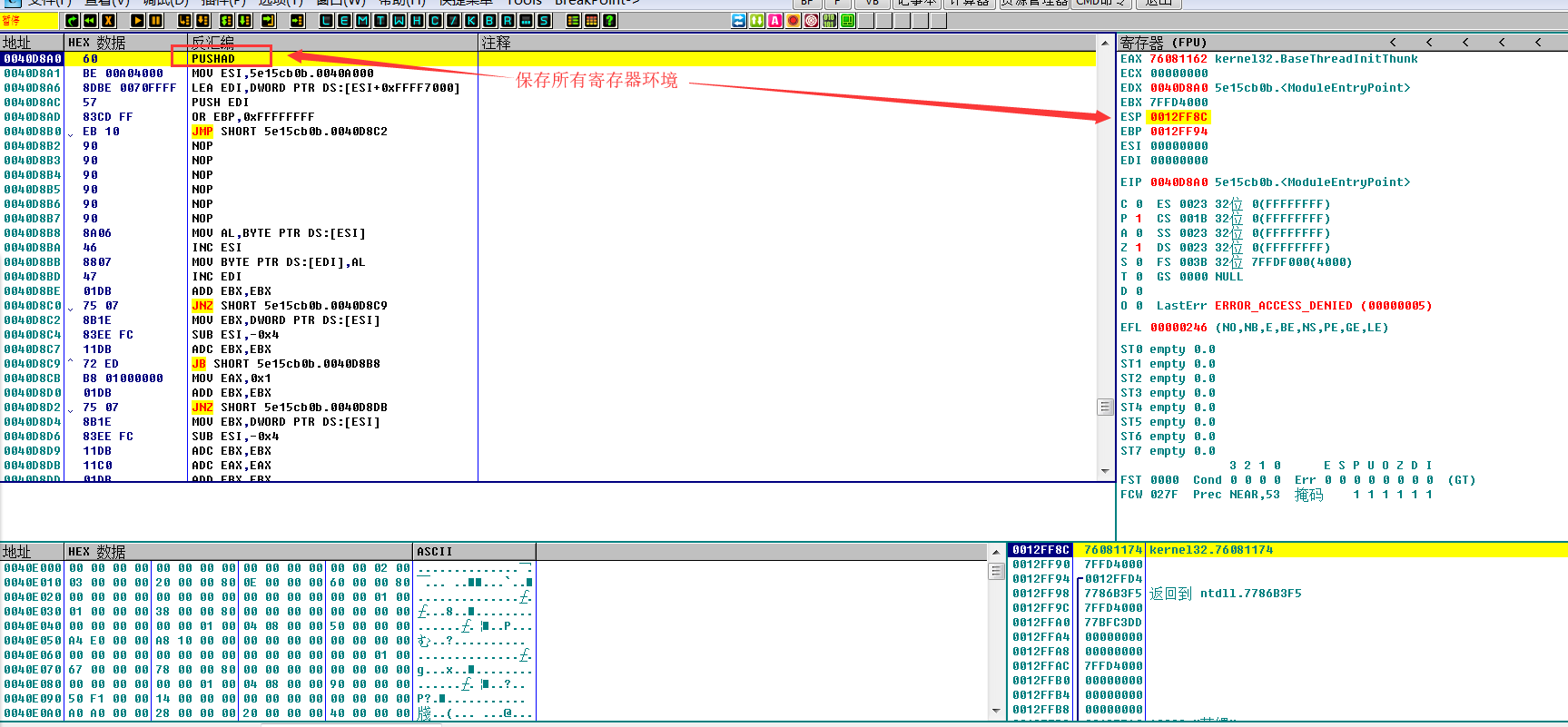Open the Handles window with the H icon

(x=418, y=20)
